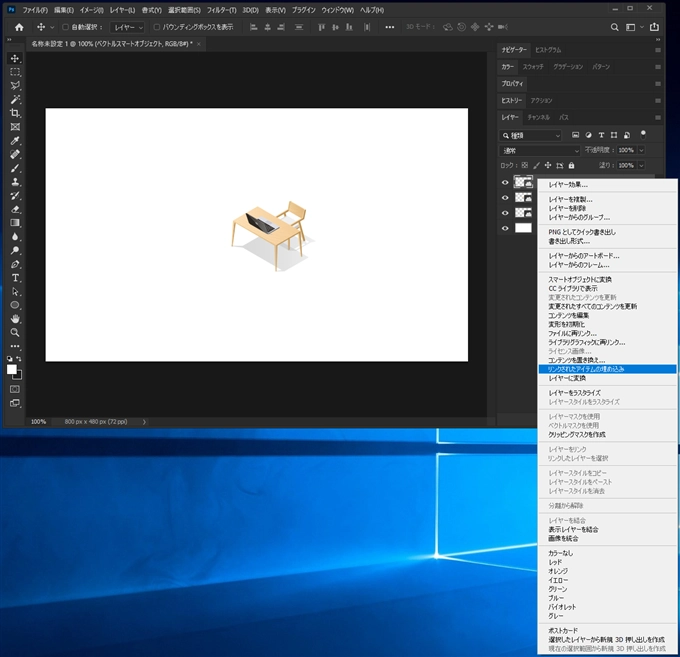Click the search magnifier icon in options bar
The height and width of the screenshot is (657, 680).
click(x=614, y=27)
